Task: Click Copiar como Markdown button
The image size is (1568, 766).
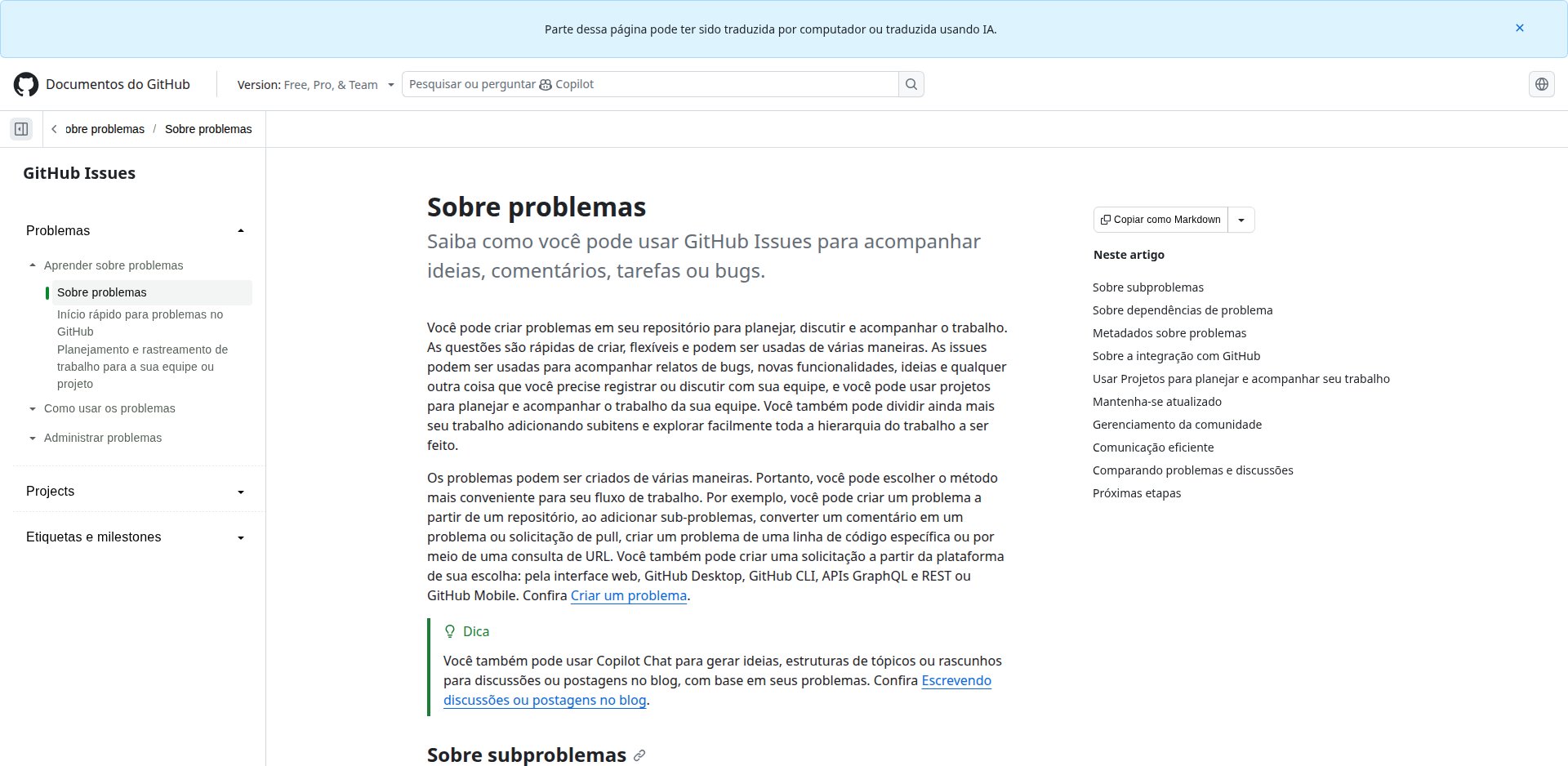Action: pos(1160,220)
